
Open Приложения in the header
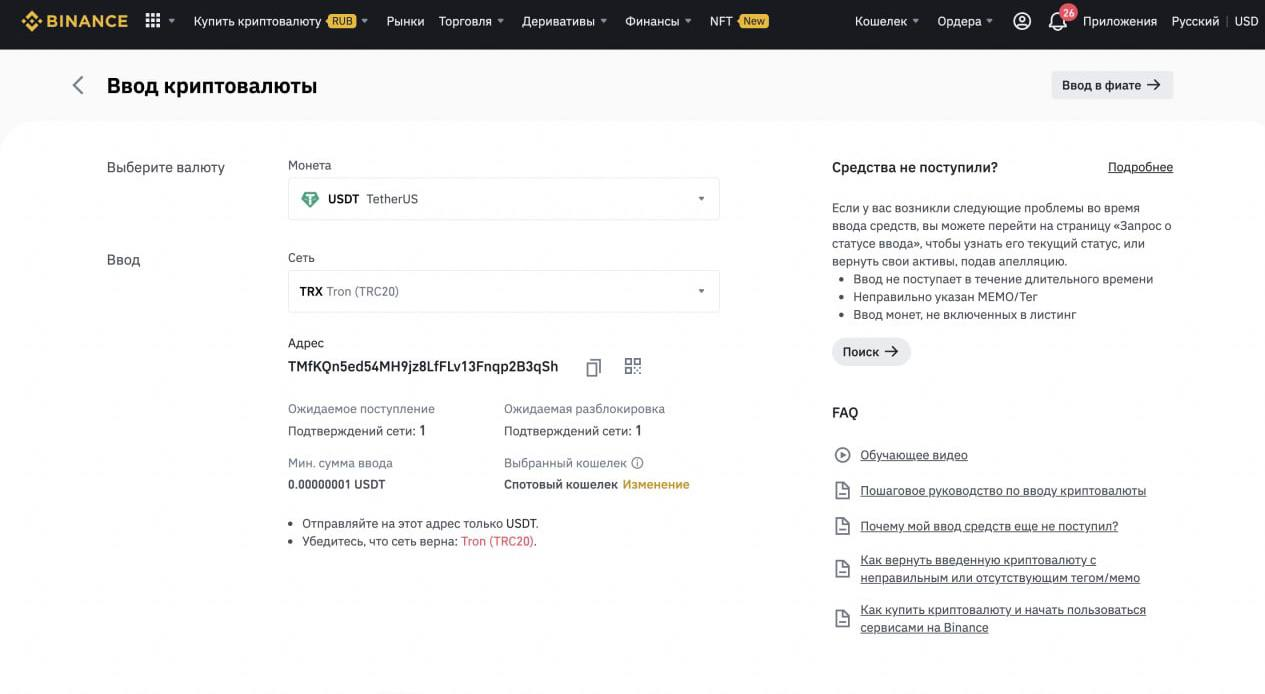click(x=1120, y=21)
